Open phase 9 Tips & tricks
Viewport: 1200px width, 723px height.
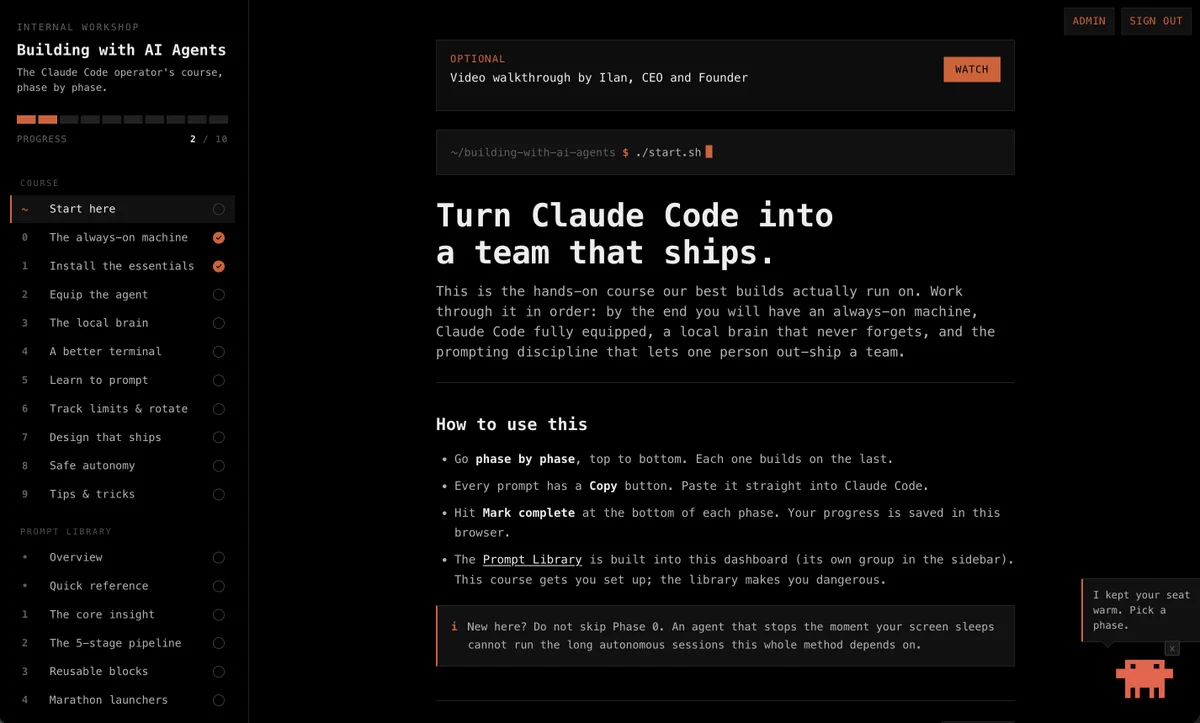tap(123, 494)
